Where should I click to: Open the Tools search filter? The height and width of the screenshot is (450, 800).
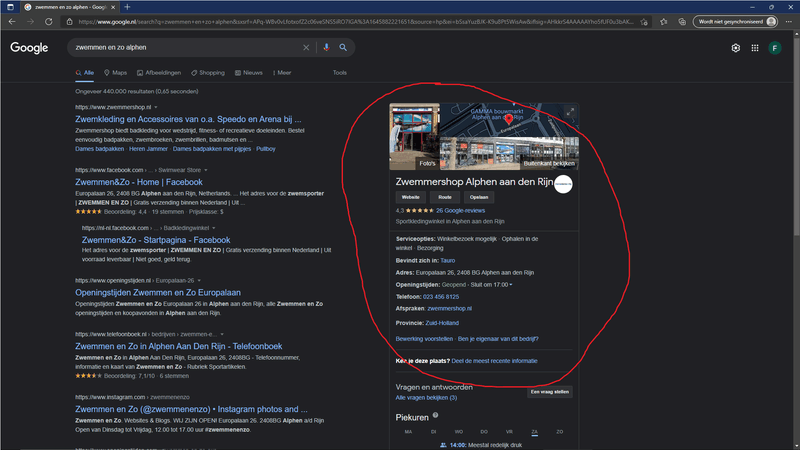(x=340, y=73)
